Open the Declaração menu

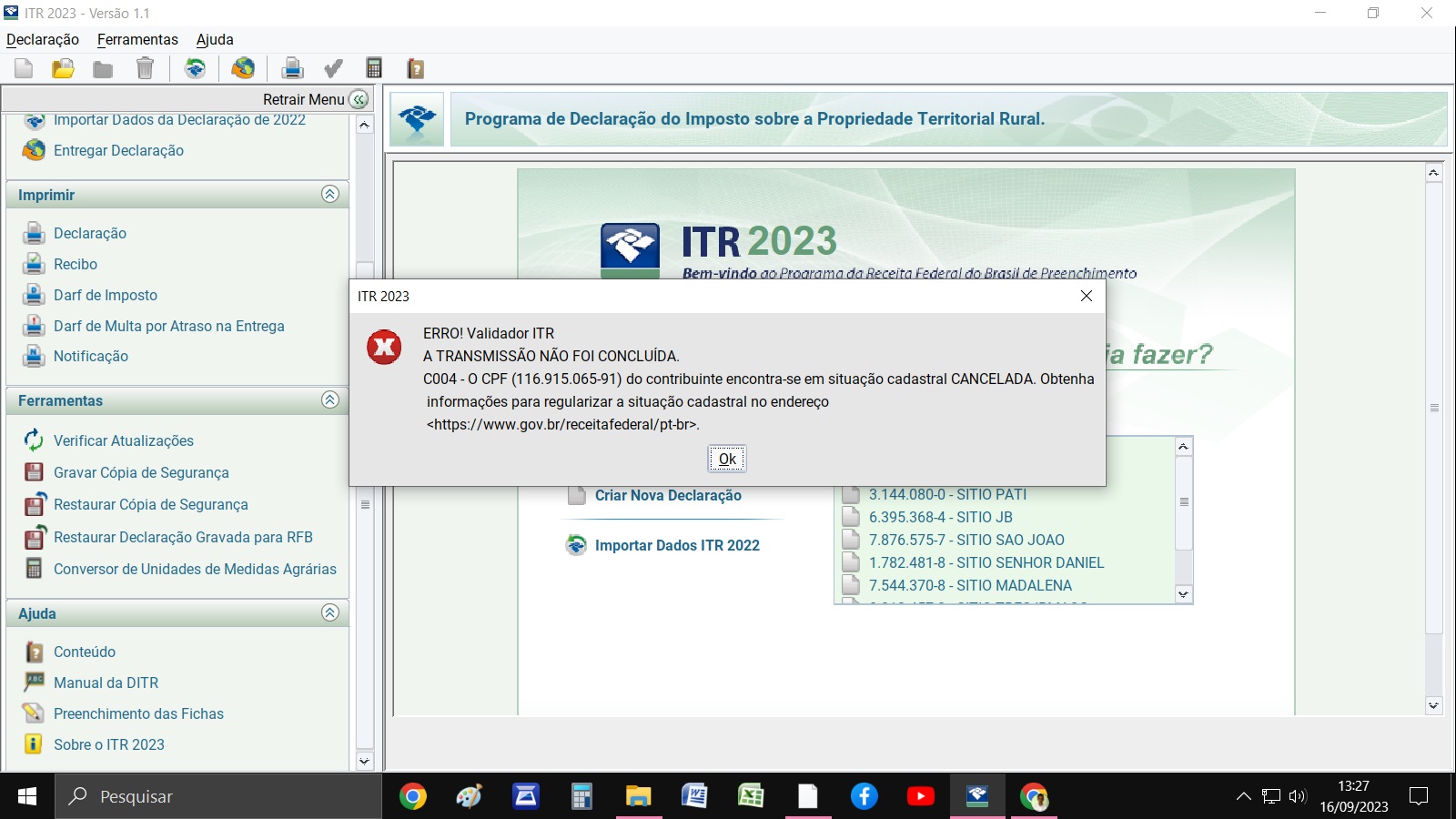coord(43,39)
